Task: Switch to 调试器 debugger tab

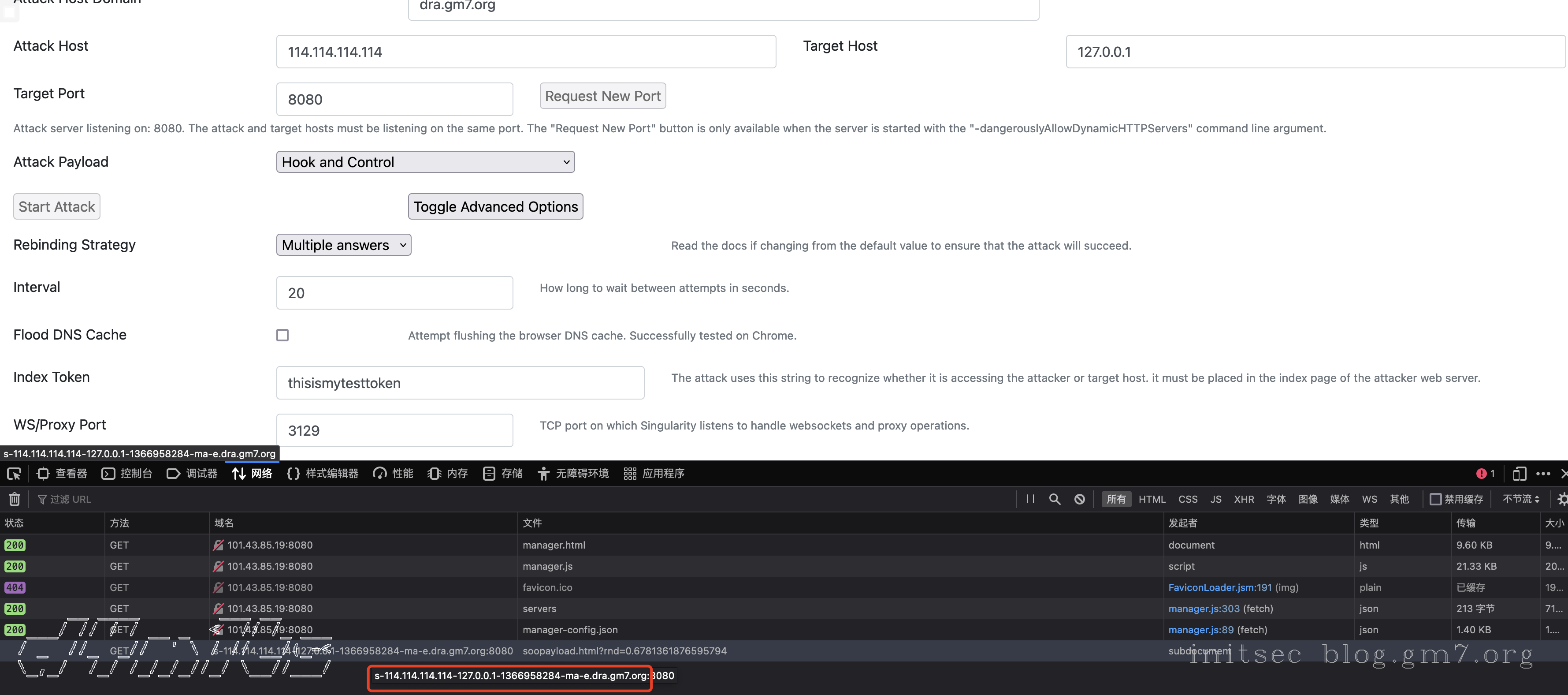Action: coord(192,474)
